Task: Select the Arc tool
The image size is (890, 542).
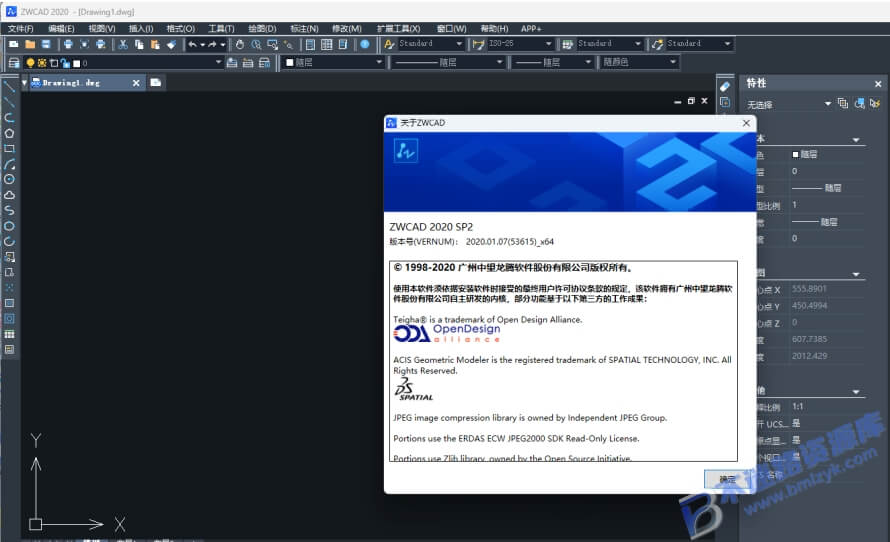Action: pyautogui.click(x=9, y=164)
